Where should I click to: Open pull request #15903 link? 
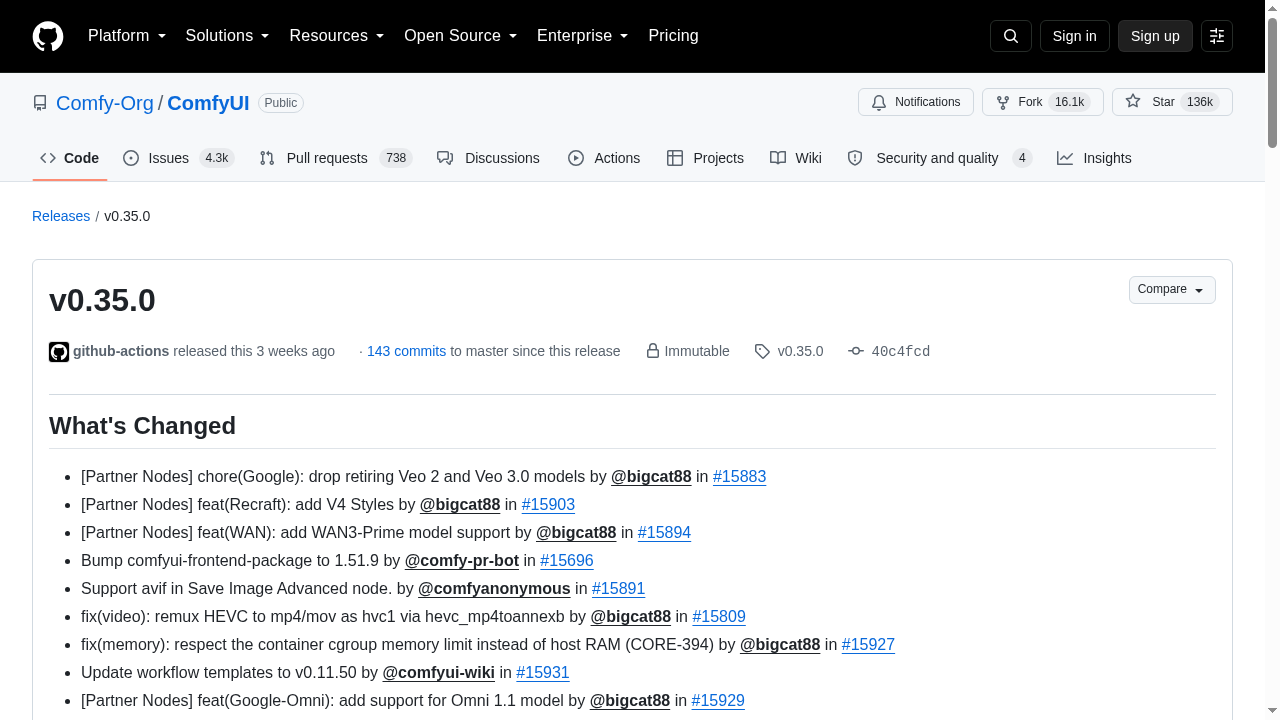[x=548, y=505]
